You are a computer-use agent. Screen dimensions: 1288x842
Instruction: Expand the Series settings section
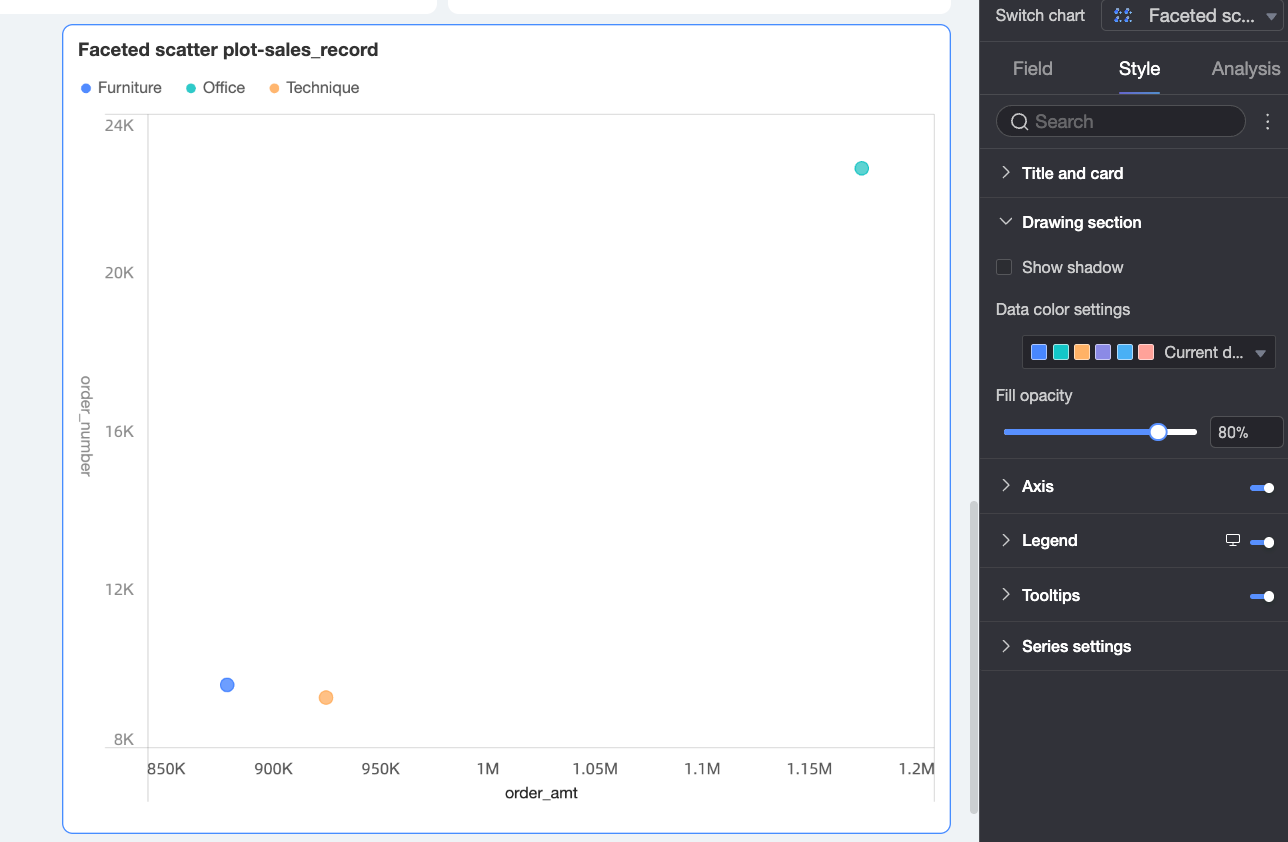pyautogui.click(x=1076, y=646)
